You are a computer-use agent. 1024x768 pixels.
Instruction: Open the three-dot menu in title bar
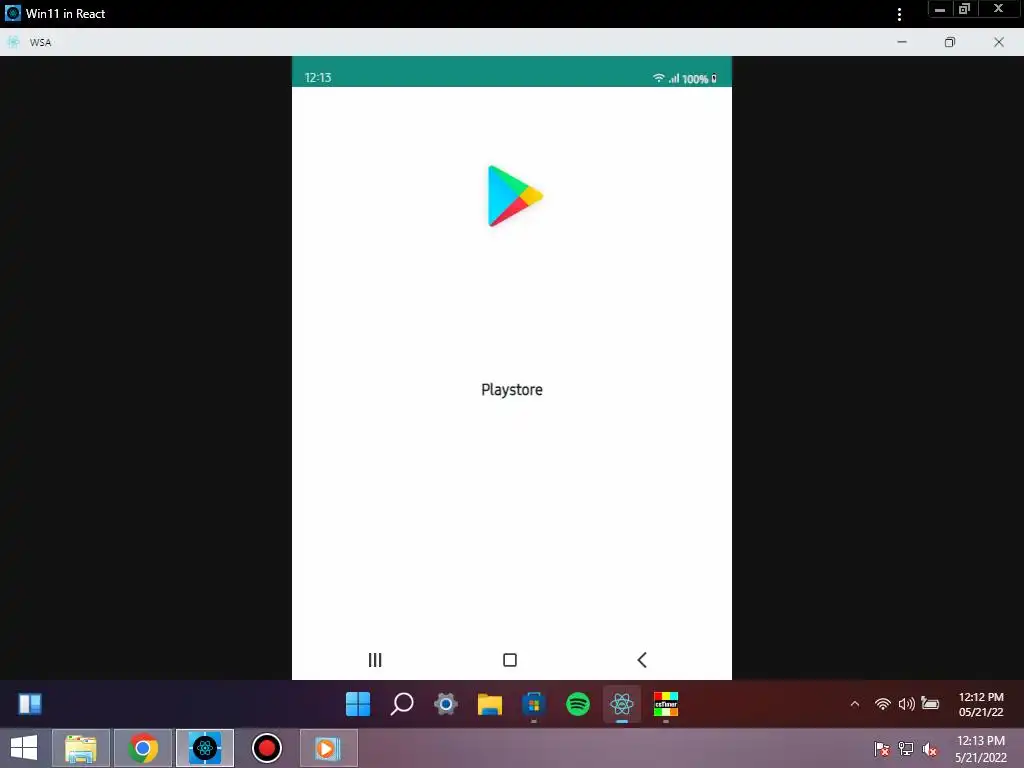[x=899, y=14]
